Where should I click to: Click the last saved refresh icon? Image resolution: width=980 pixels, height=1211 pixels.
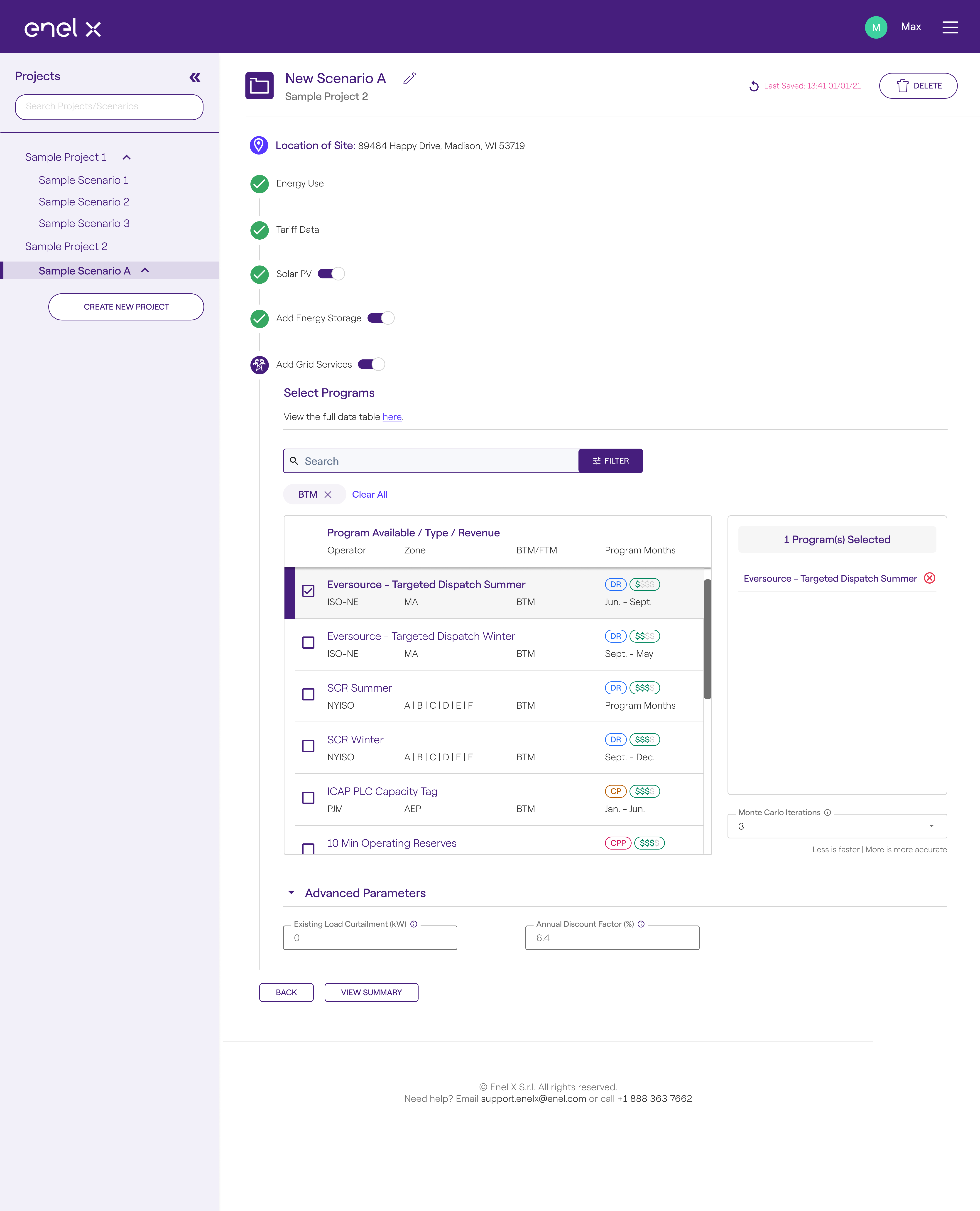coord(754,86)
